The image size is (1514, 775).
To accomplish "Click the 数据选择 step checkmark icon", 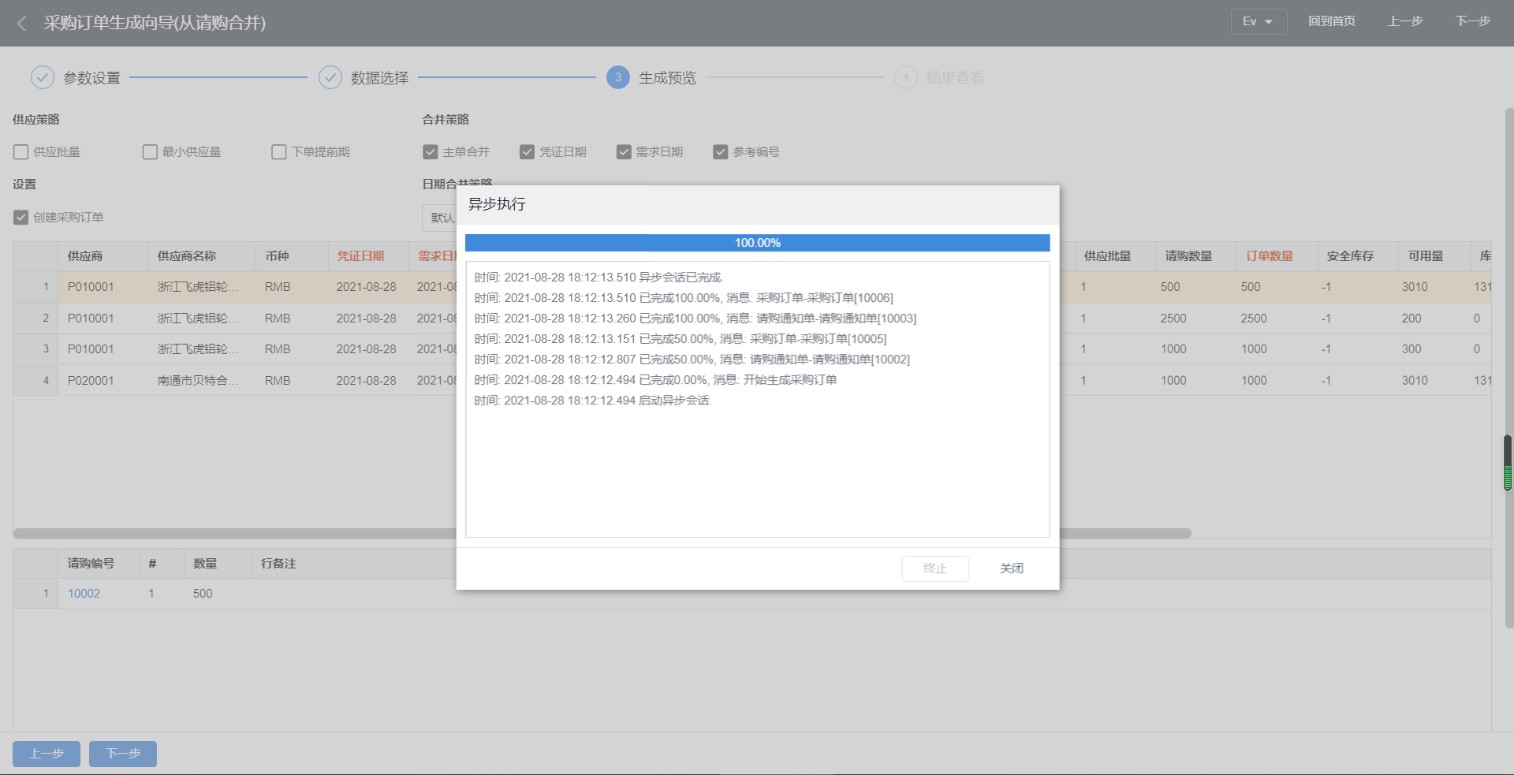I will tap(330, 77).
